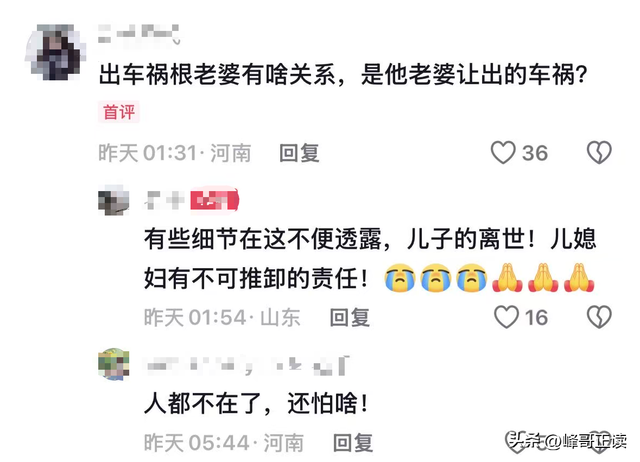Tap 回复 under the 05:44 河南 comment
640x462 pixels.
pos(353,443)
